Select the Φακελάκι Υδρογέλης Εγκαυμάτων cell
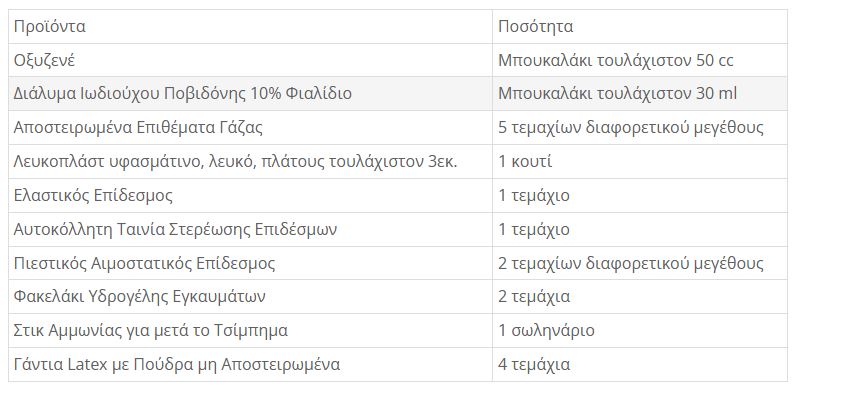The width and height of the screenshot is (848, 394). click(250, 297)
